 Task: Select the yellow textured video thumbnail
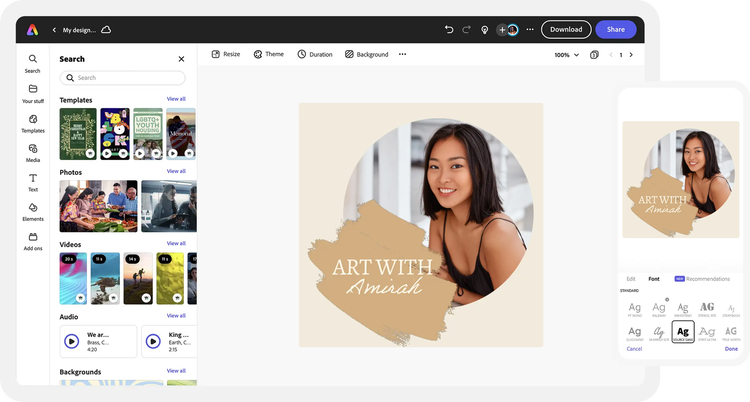(x=170, y=279)
